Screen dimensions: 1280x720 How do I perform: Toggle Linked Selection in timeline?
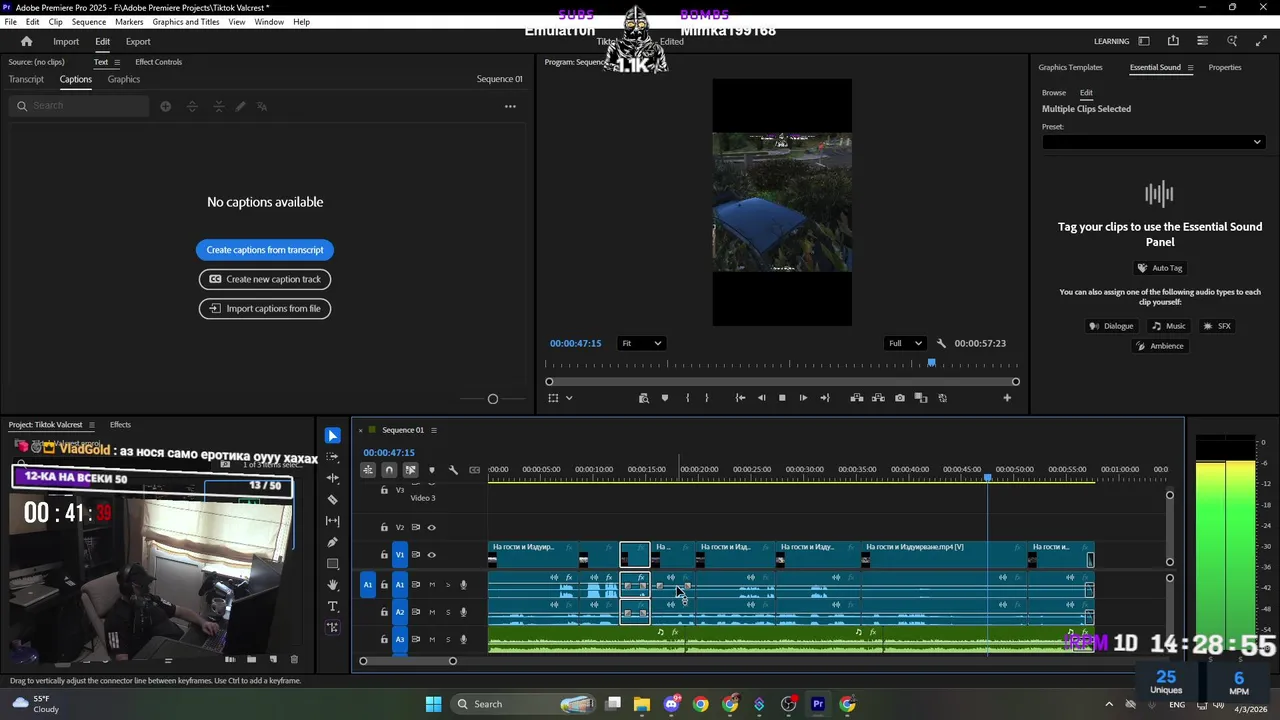[x=410, y=470]
